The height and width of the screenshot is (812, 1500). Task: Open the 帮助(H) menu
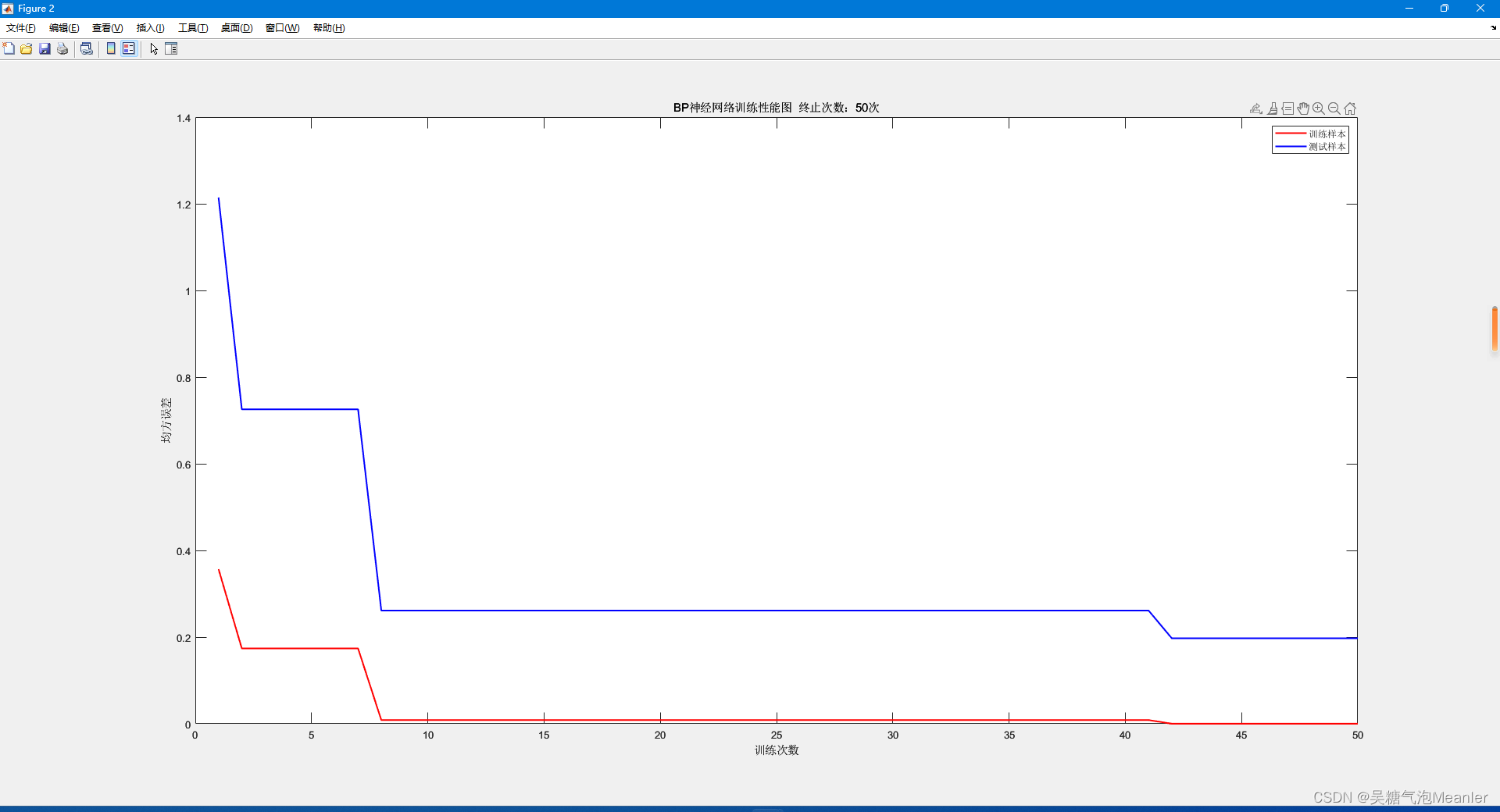pos(329,28)
